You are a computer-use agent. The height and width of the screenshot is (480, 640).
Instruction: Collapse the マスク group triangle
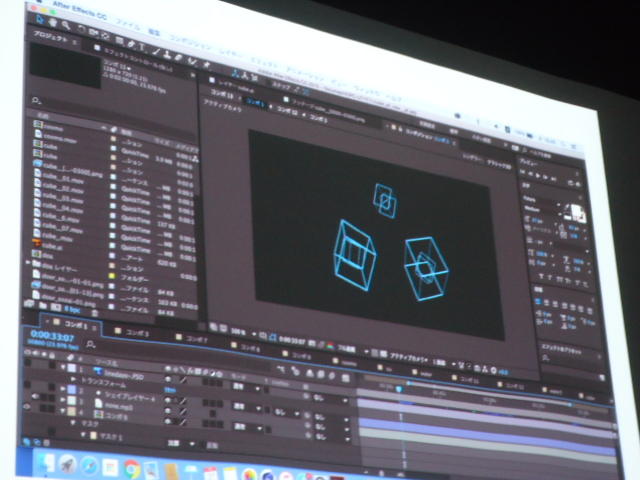[73, 422]
